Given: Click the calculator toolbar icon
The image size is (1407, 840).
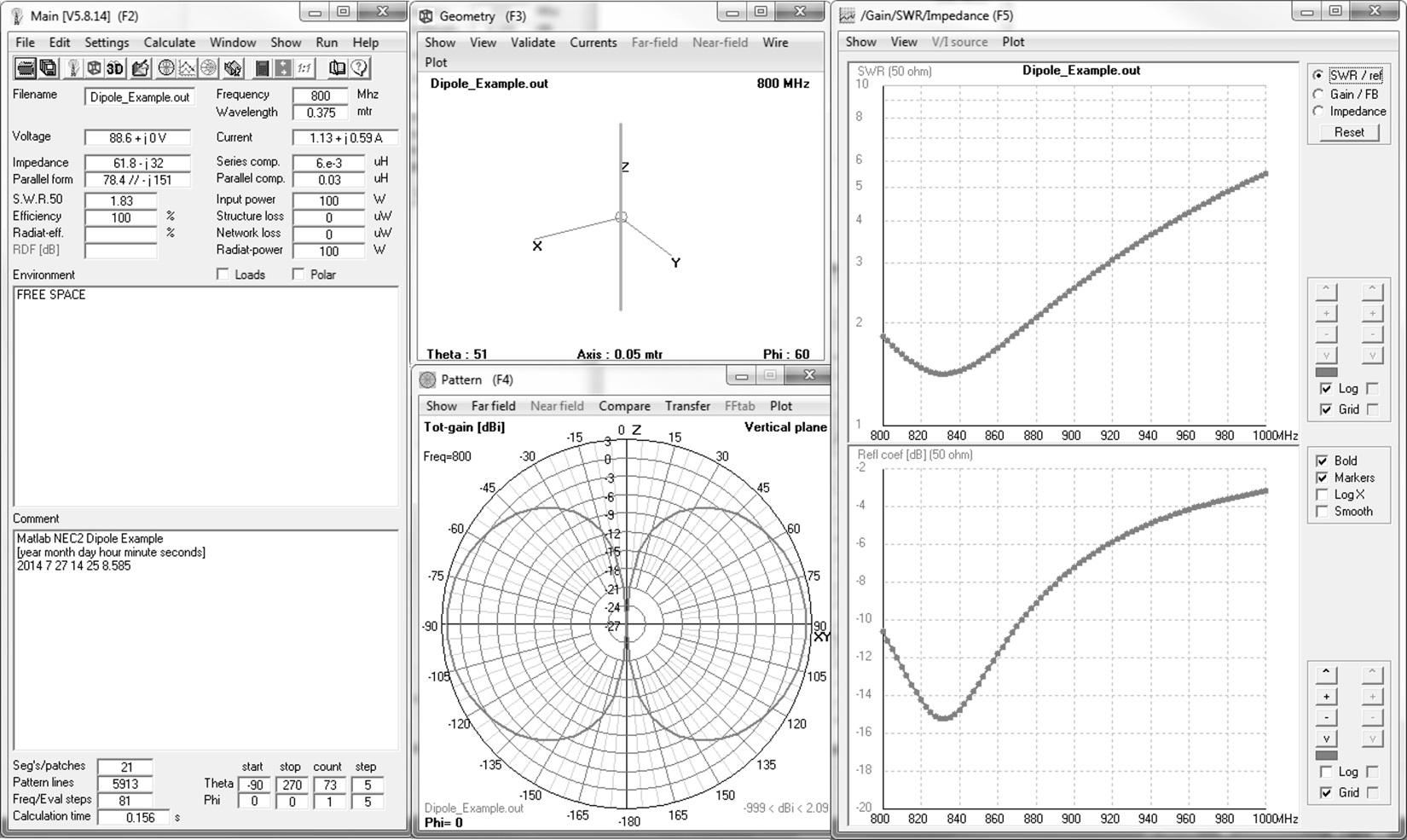Looking at the screenshot, I should (263, 68).
